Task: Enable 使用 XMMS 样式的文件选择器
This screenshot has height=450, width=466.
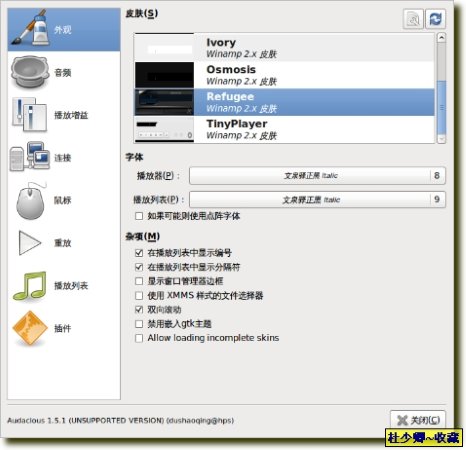Action: coord(139,295)
